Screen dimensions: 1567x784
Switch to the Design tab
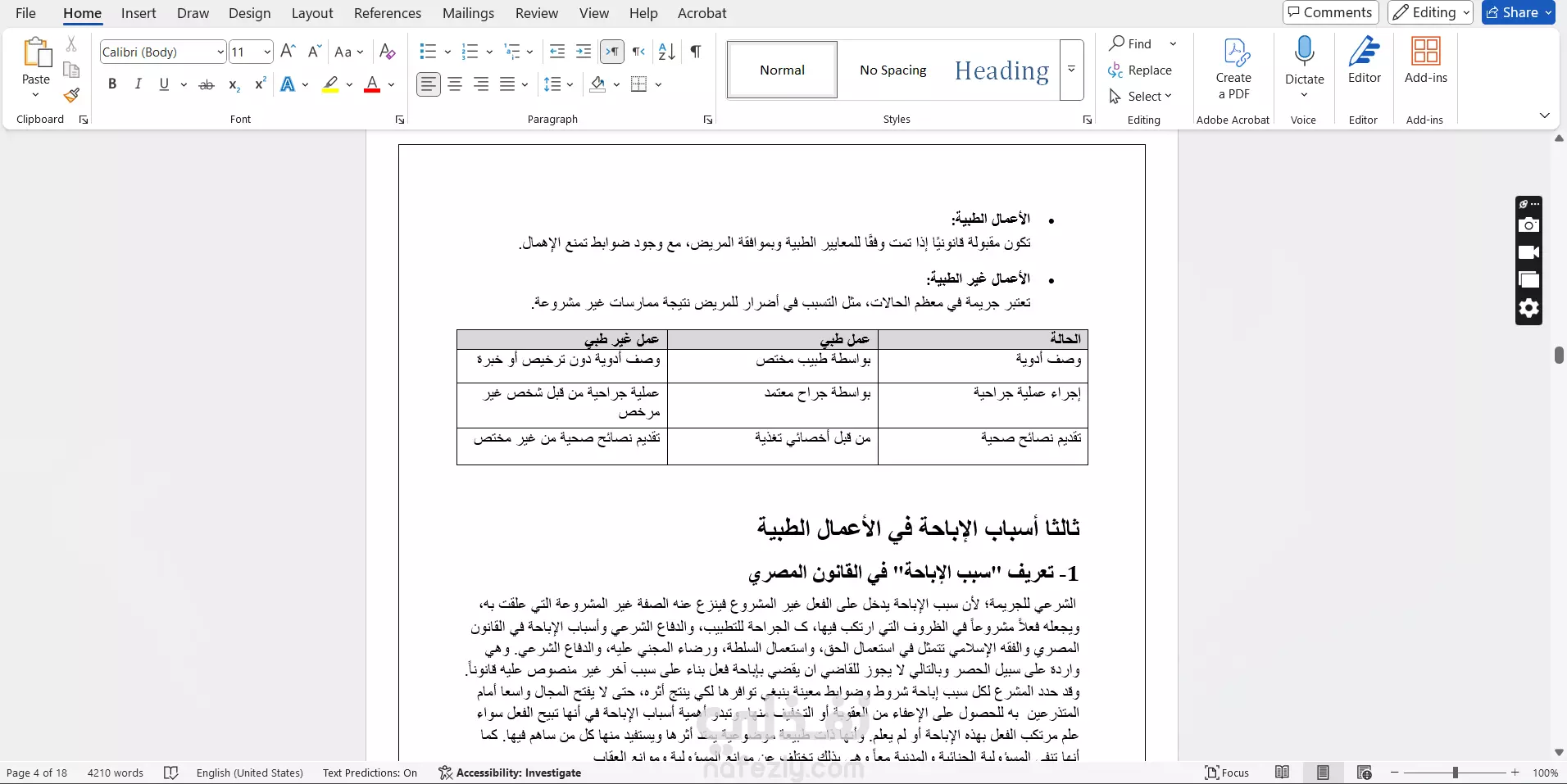(x=250, y=13)
